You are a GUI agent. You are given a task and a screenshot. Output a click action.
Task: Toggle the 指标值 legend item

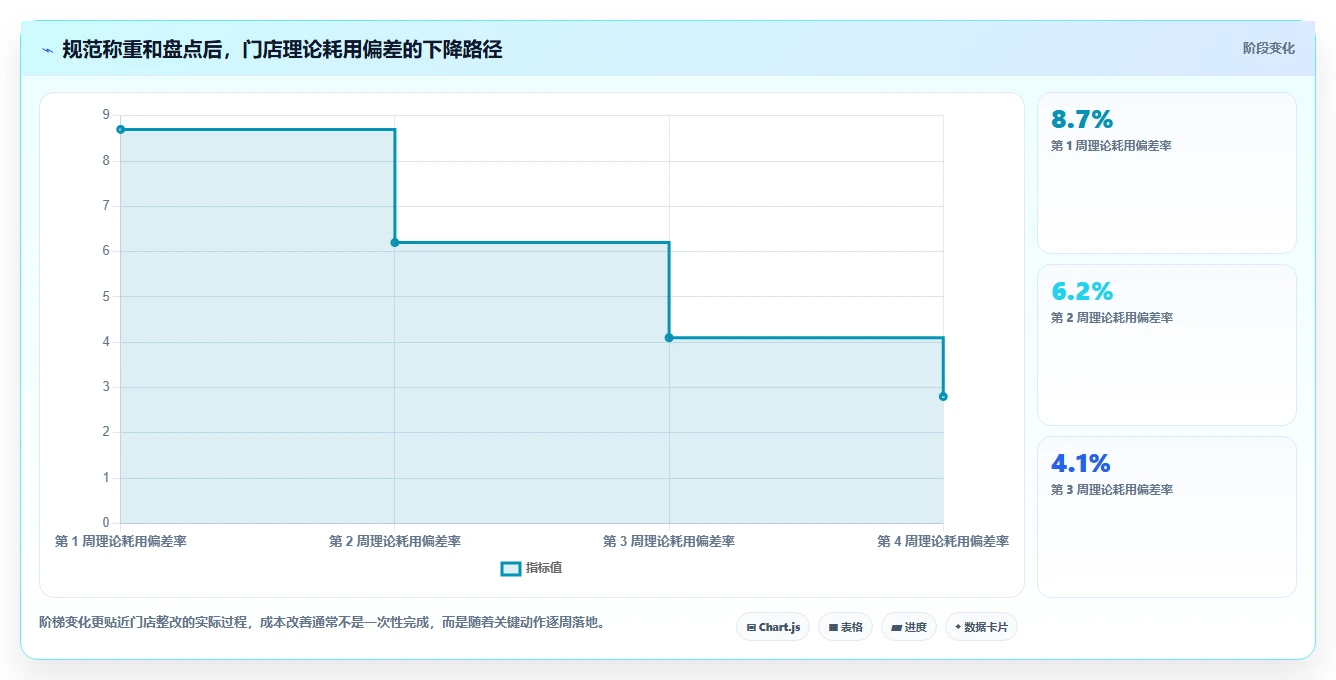531,568
